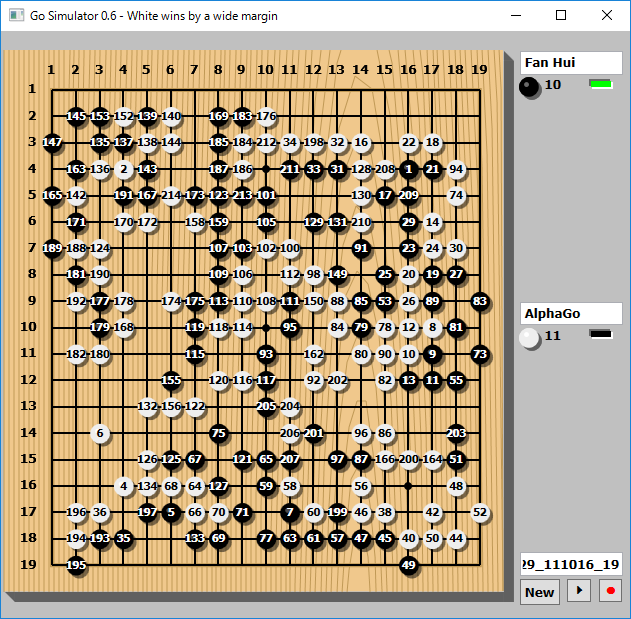The image size is (631, 619).
Task: Click black stone numbered 83
Action: point(480,301)
